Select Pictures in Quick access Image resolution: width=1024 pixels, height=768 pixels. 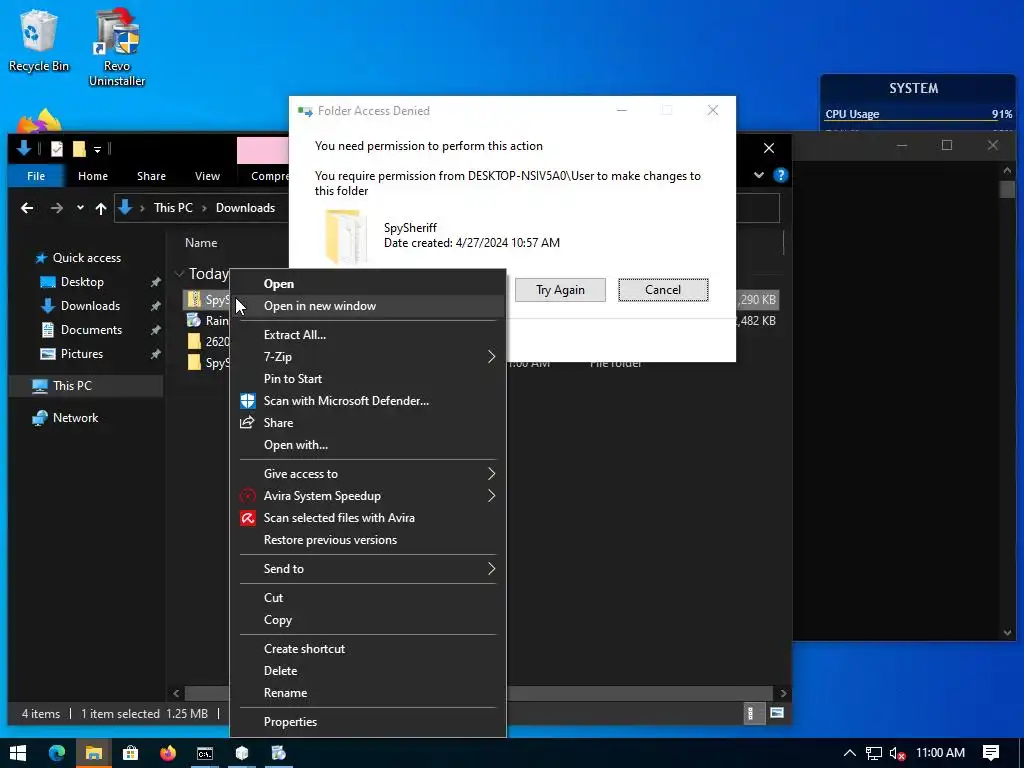[x=82, y=354]
